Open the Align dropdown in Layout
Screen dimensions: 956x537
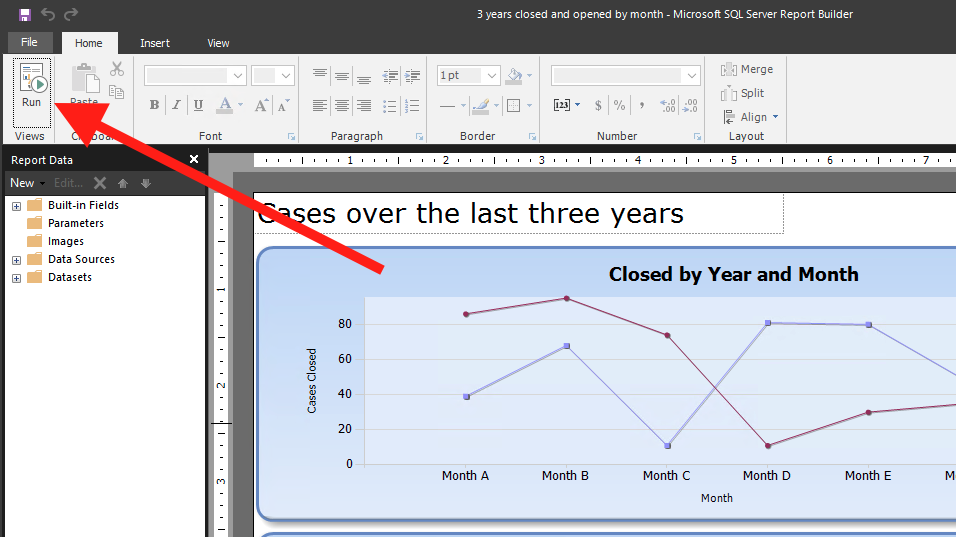[749, 117]
